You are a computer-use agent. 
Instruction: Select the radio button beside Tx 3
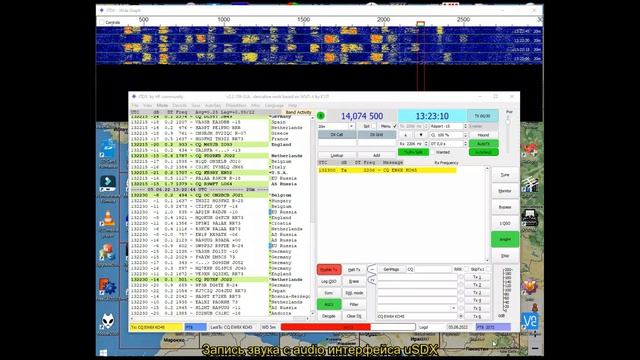pos(461,293)
